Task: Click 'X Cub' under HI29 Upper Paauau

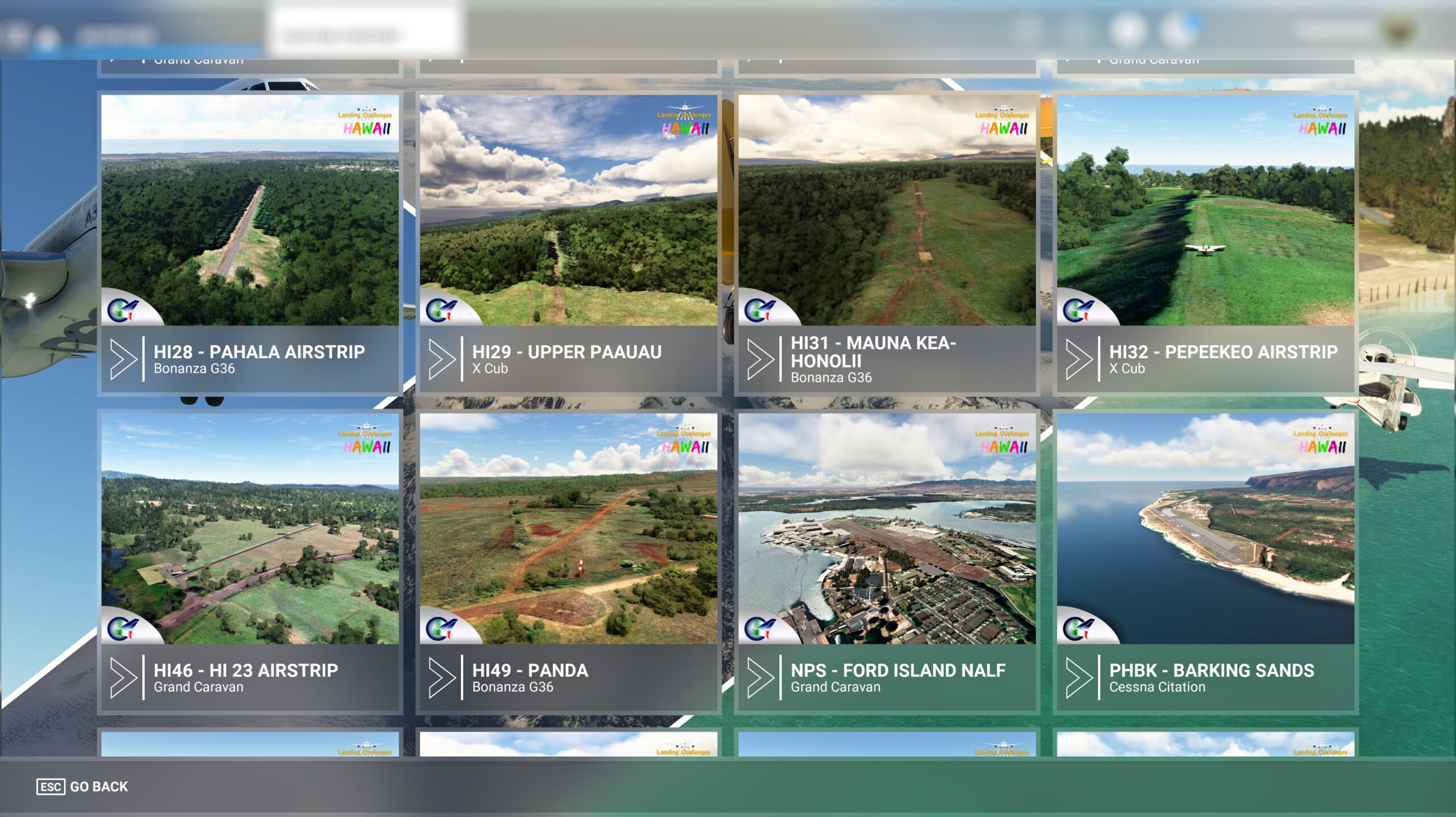Action: click(490, 368)
